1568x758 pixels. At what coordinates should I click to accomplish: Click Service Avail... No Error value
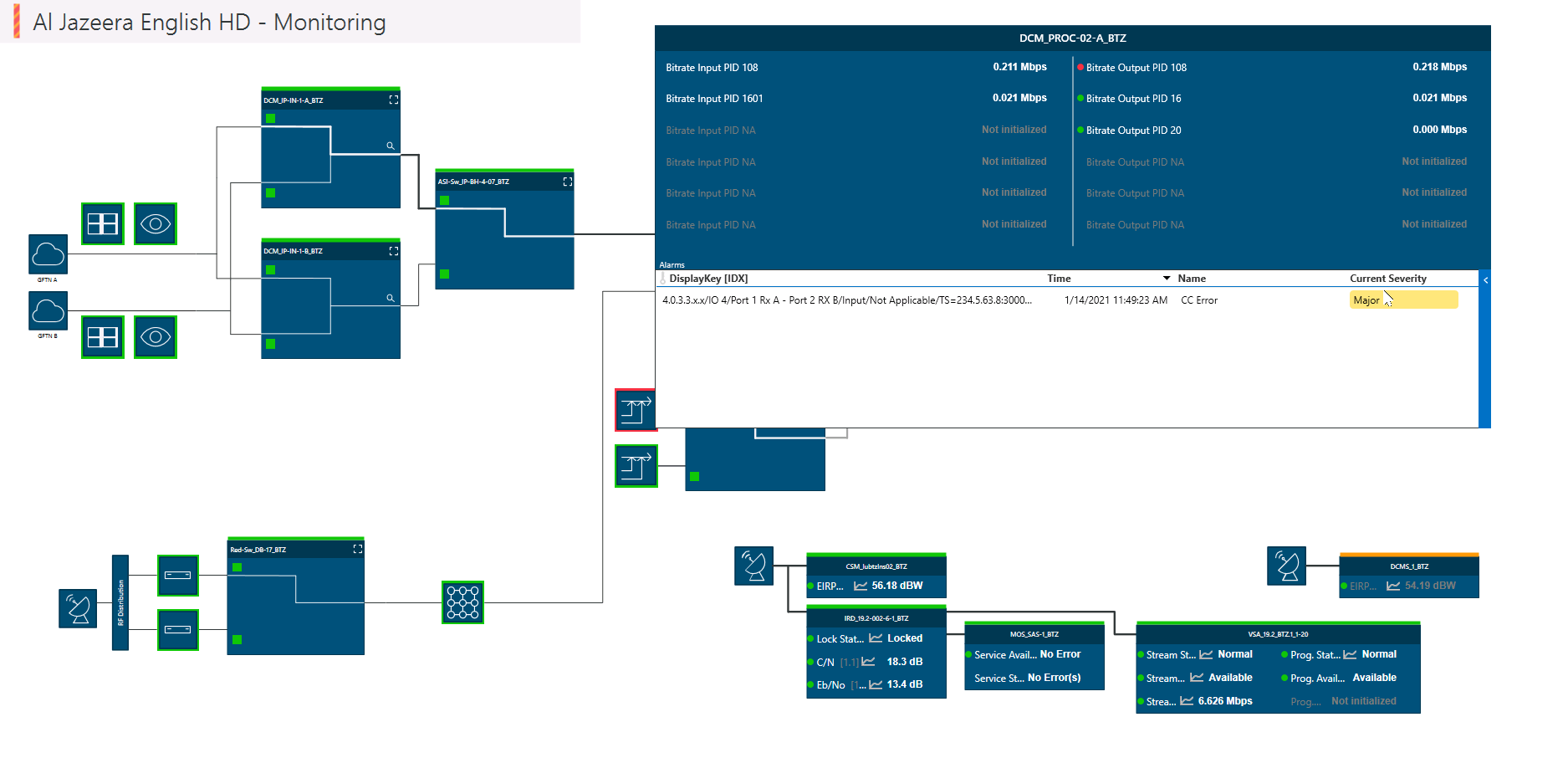[x=1060, y=654]
